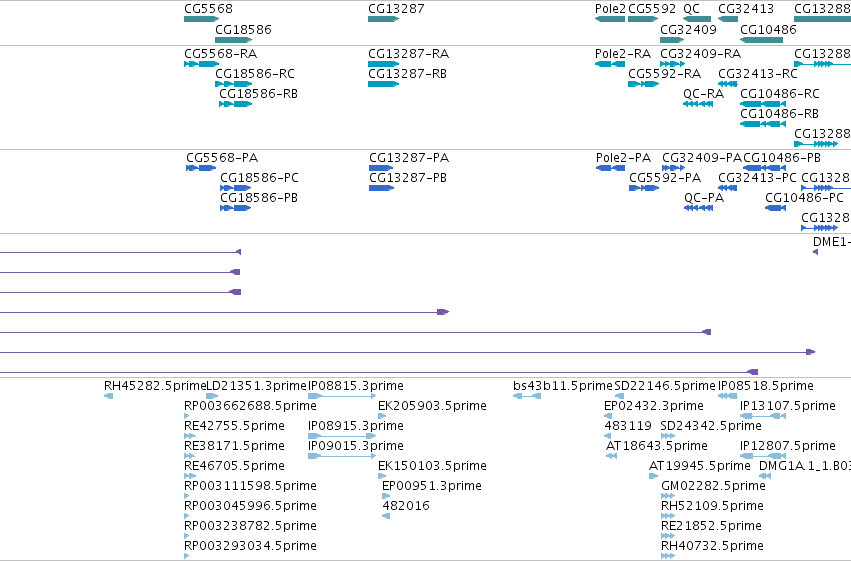This screenshot has width=851, height=561.
Task: Select EST EK205903.5prime
Action: click(x=382, y=416)
